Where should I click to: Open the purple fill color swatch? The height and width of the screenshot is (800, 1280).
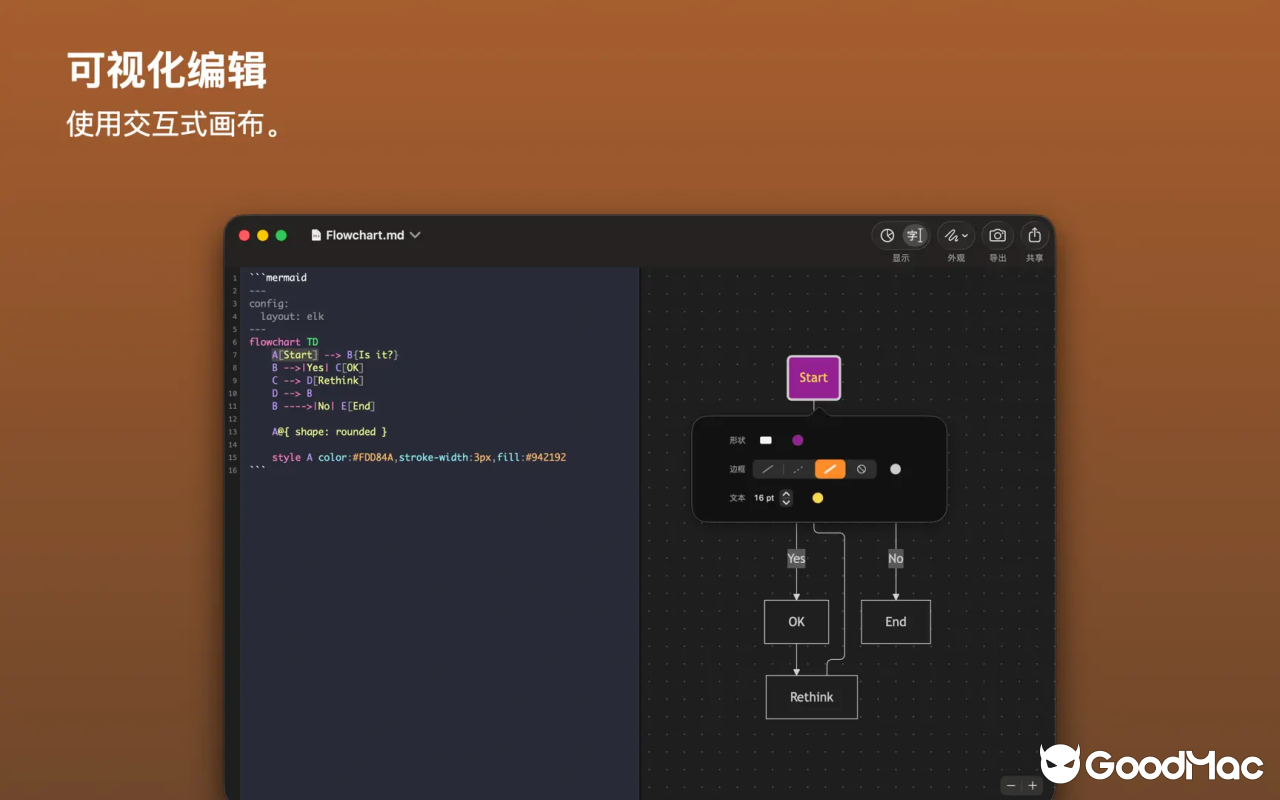click(x=798, y=440)
